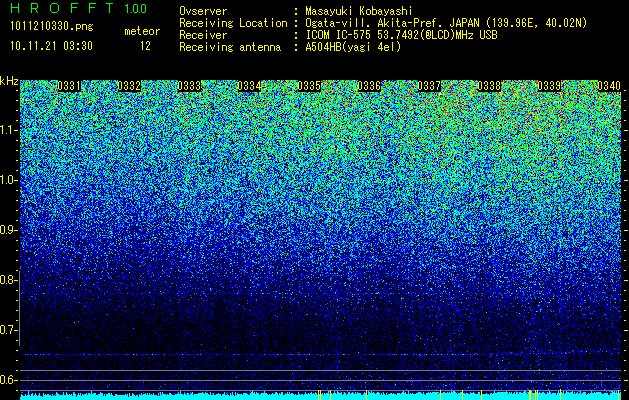This screenshot has width=629, height=400.
Task: Click the kHz axis unit label
Action: pos(9,81)
